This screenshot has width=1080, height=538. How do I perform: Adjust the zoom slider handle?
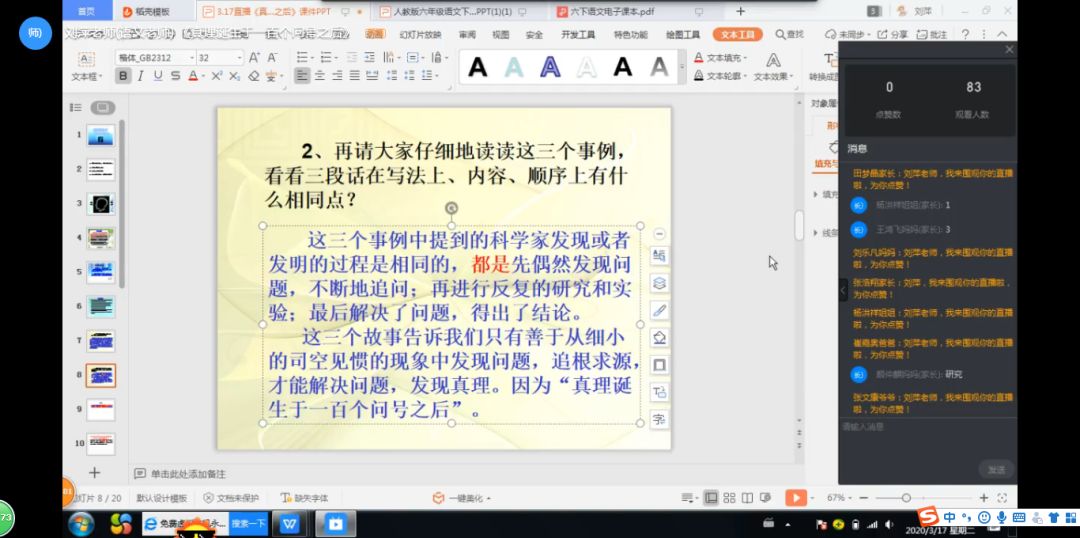906,497
